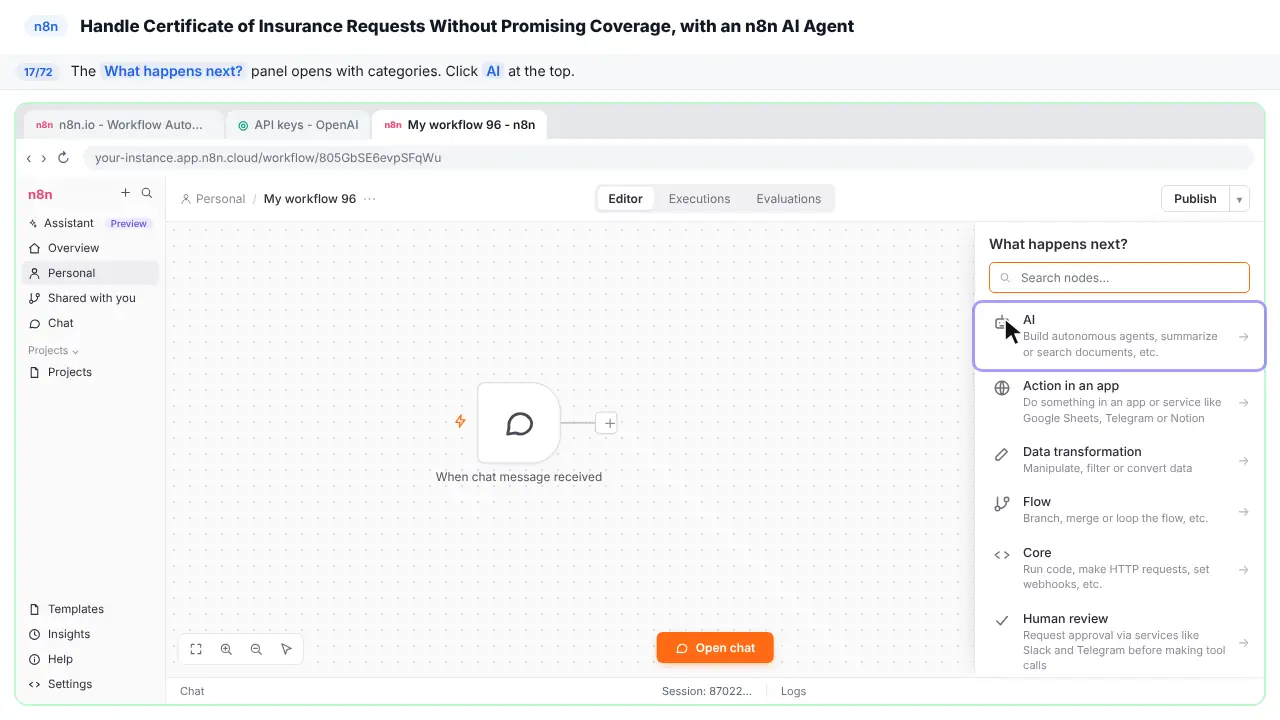Open the workflow options ellipsis menu

point(370,199)
